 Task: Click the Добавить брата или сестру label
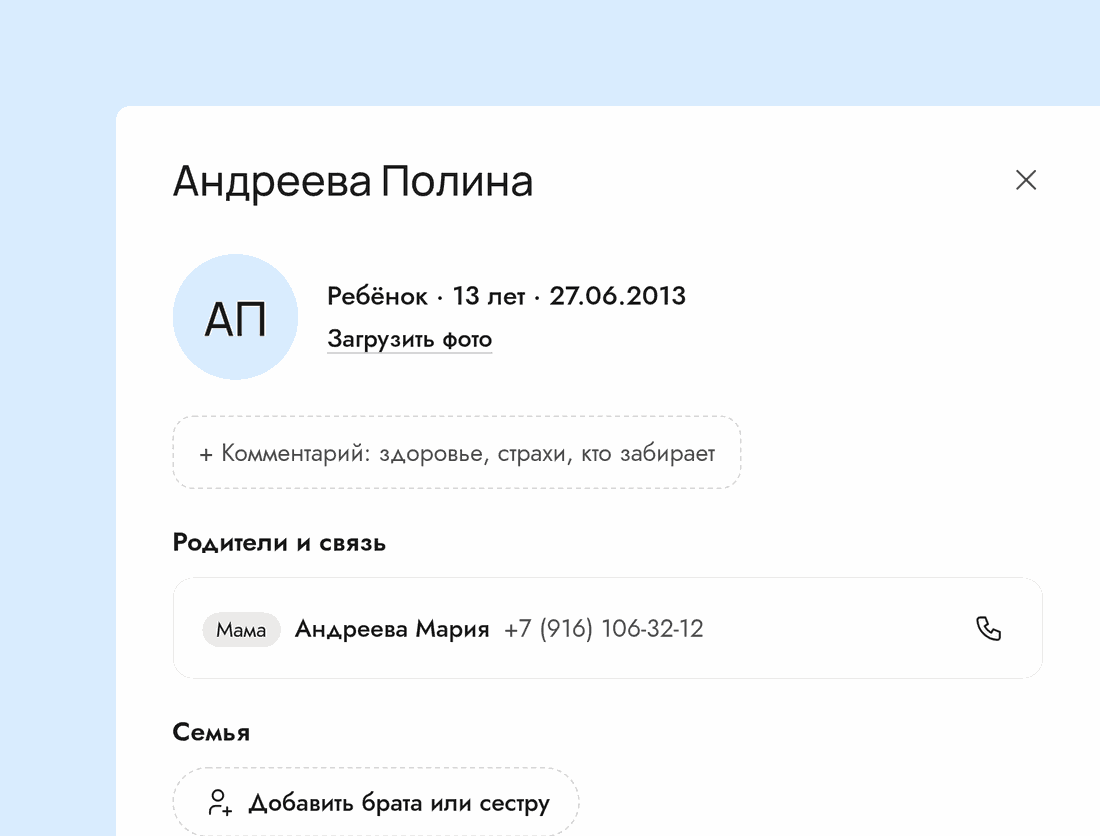pyautogui.click(x=399, y=802)
